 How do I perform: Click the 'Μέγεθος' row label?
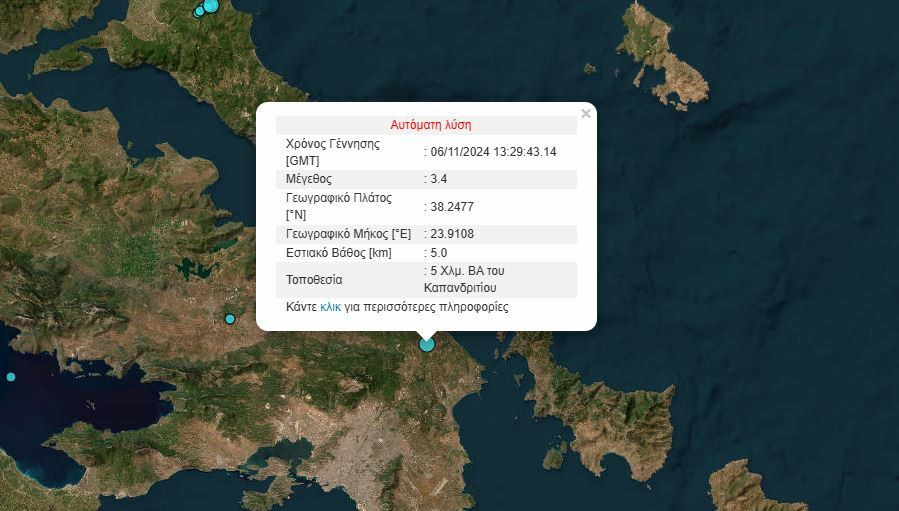point(309,179)
